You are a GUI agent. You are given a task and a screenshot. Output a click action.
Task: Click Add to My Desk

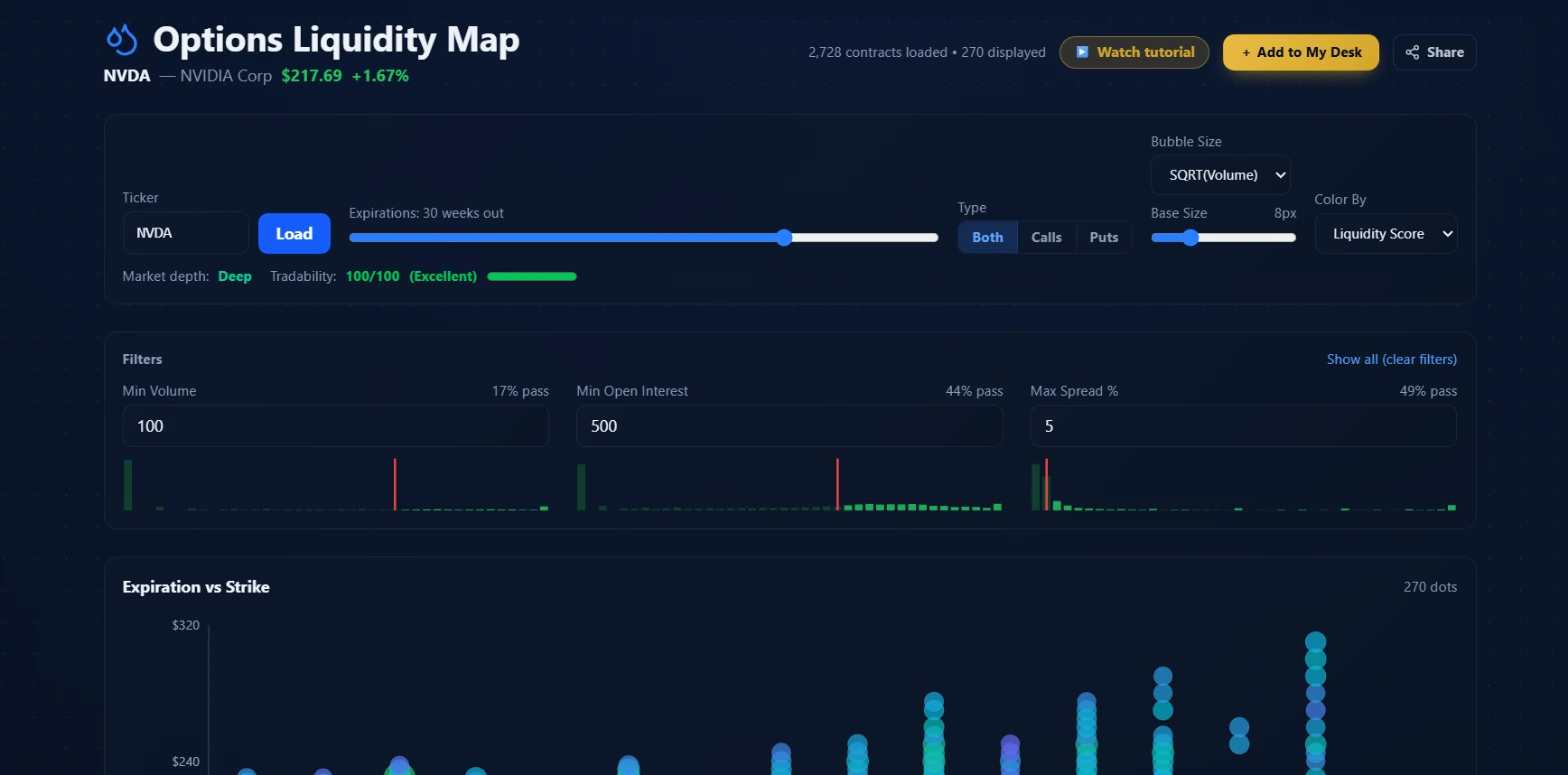pos(1301,52)
